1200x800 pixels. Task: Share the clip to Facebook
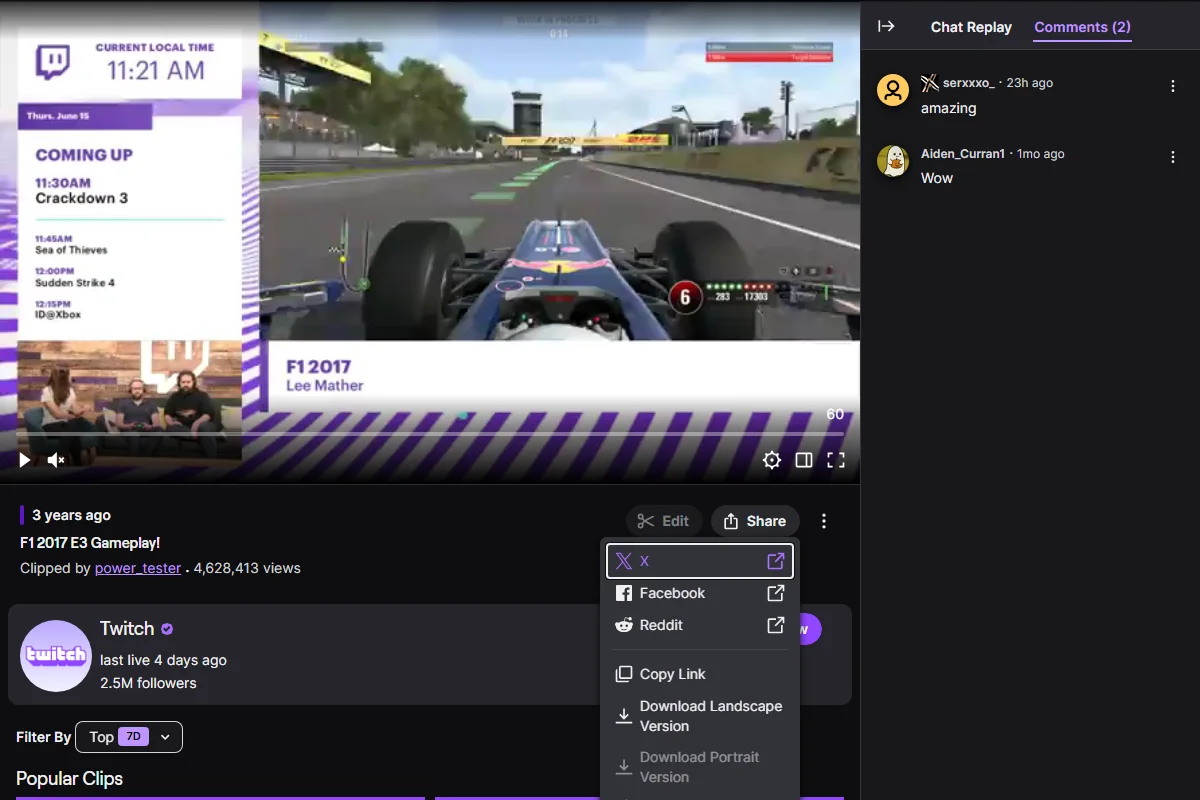(700, 593)
